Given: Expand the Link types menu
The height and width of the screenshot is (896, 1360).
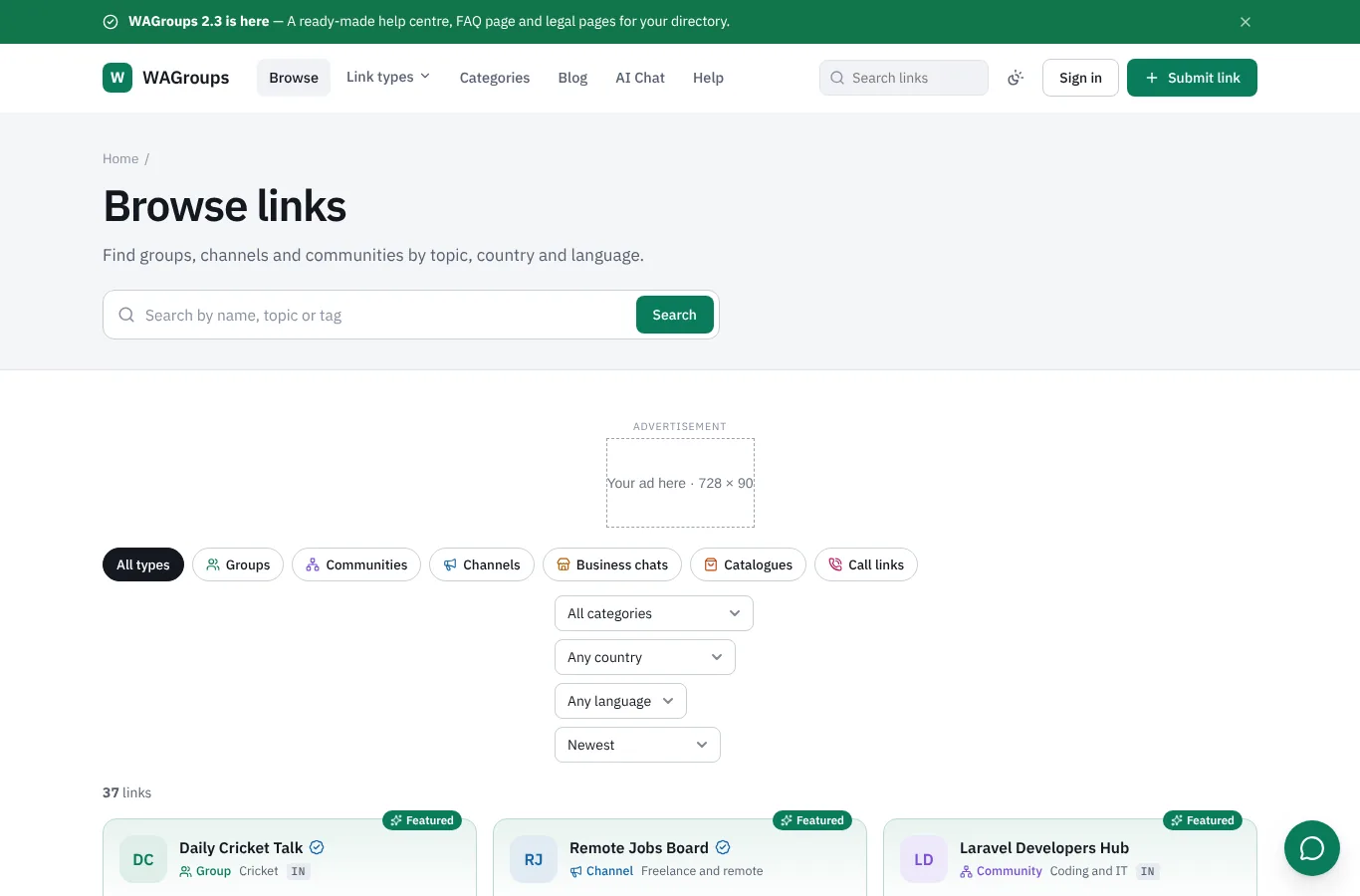Looking at the screenshot, I should pyautogui.click(x=388, y=77).
